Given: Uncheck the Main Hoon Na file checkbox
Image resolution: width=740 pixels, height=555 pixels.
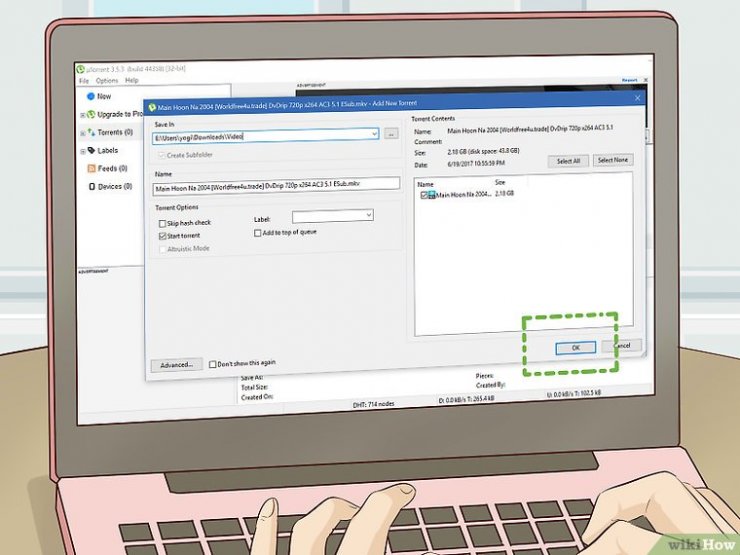Looking at the screenshot, I should (424, 195).
